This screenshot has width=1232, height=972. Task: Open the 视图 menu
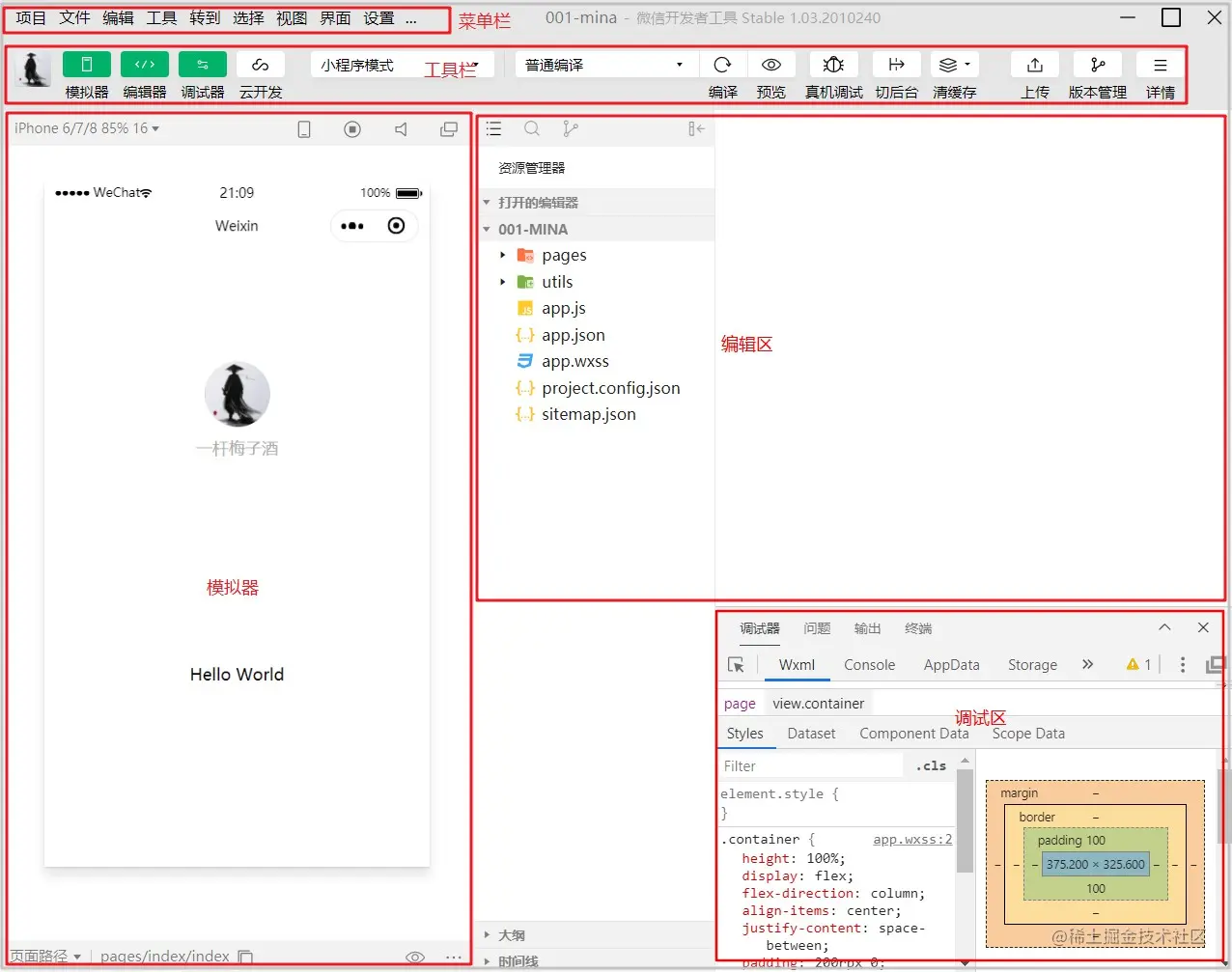pos(292,18)
